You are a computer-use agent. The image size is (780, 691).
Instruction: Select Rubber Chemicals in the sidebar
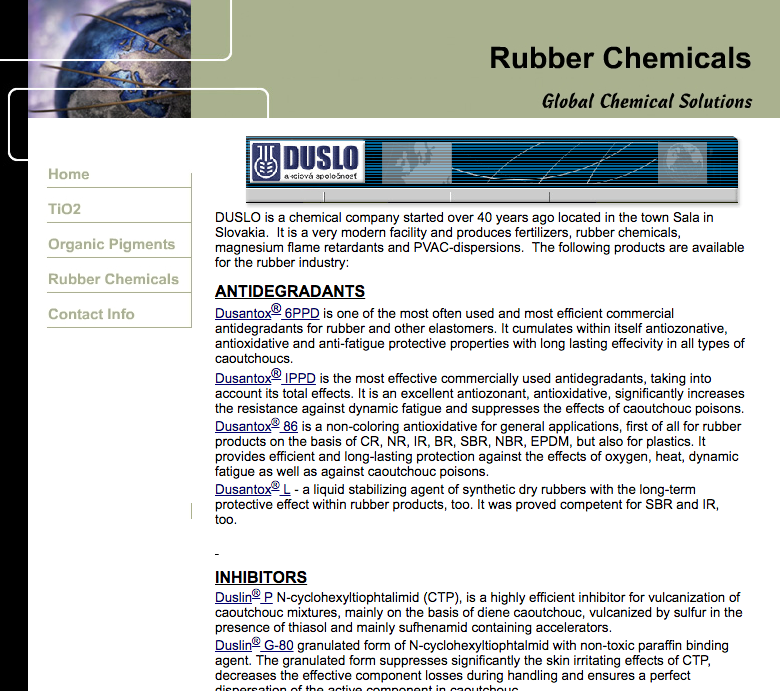(x=113, y=279)
